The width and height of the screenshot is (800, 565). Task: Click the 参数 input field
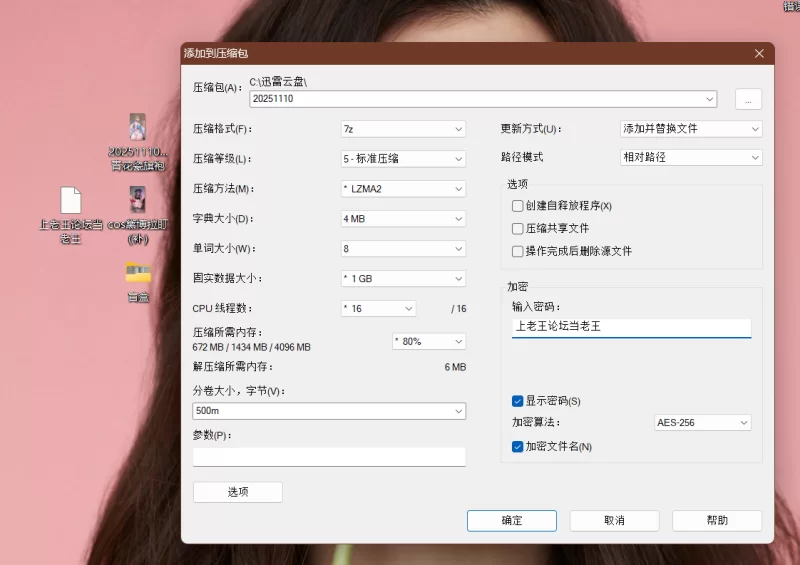coord(329,457)
